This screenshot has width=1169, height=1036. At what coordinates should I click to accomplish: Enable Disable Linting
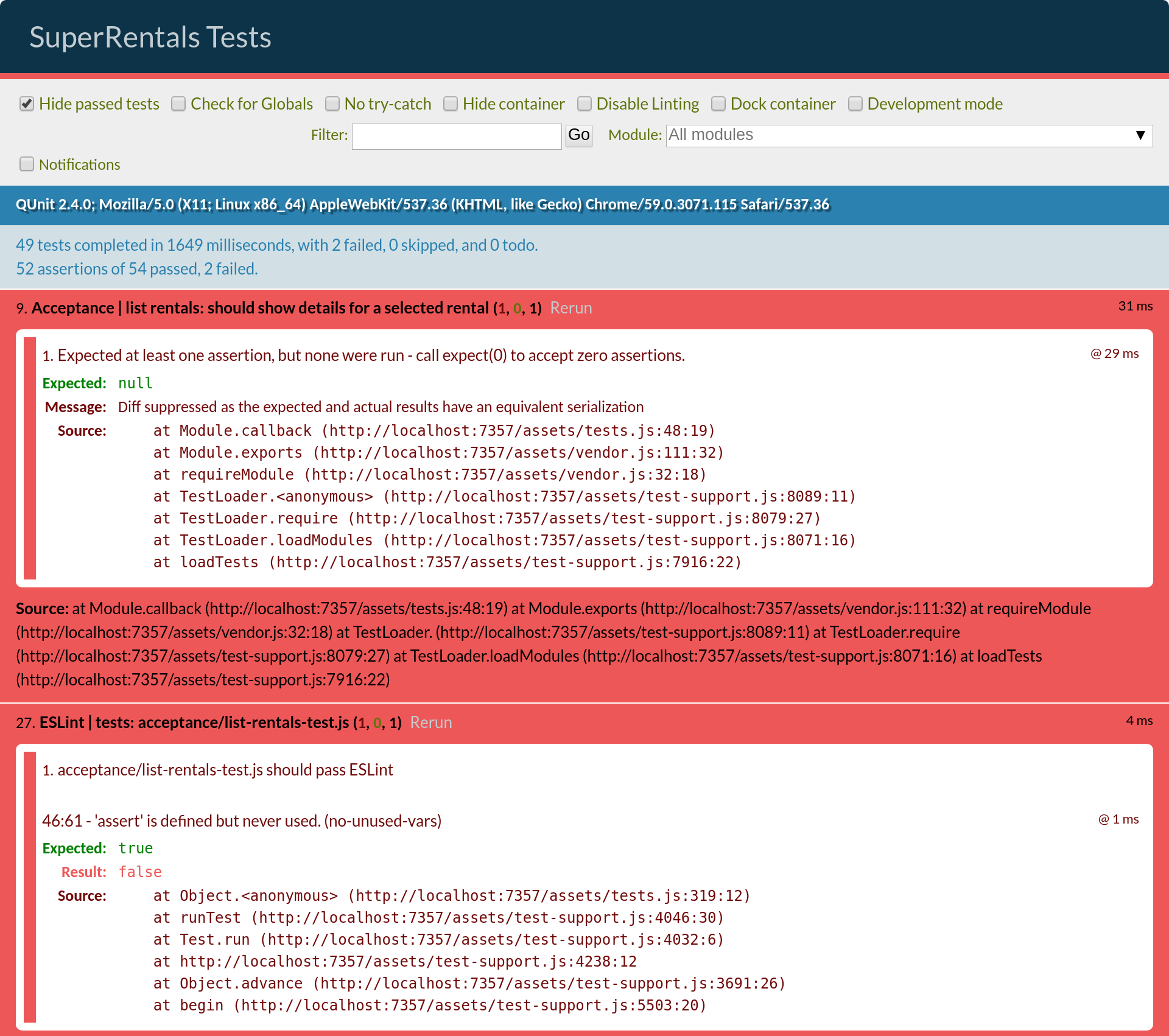pyautogui.click(x=584, y=104)
